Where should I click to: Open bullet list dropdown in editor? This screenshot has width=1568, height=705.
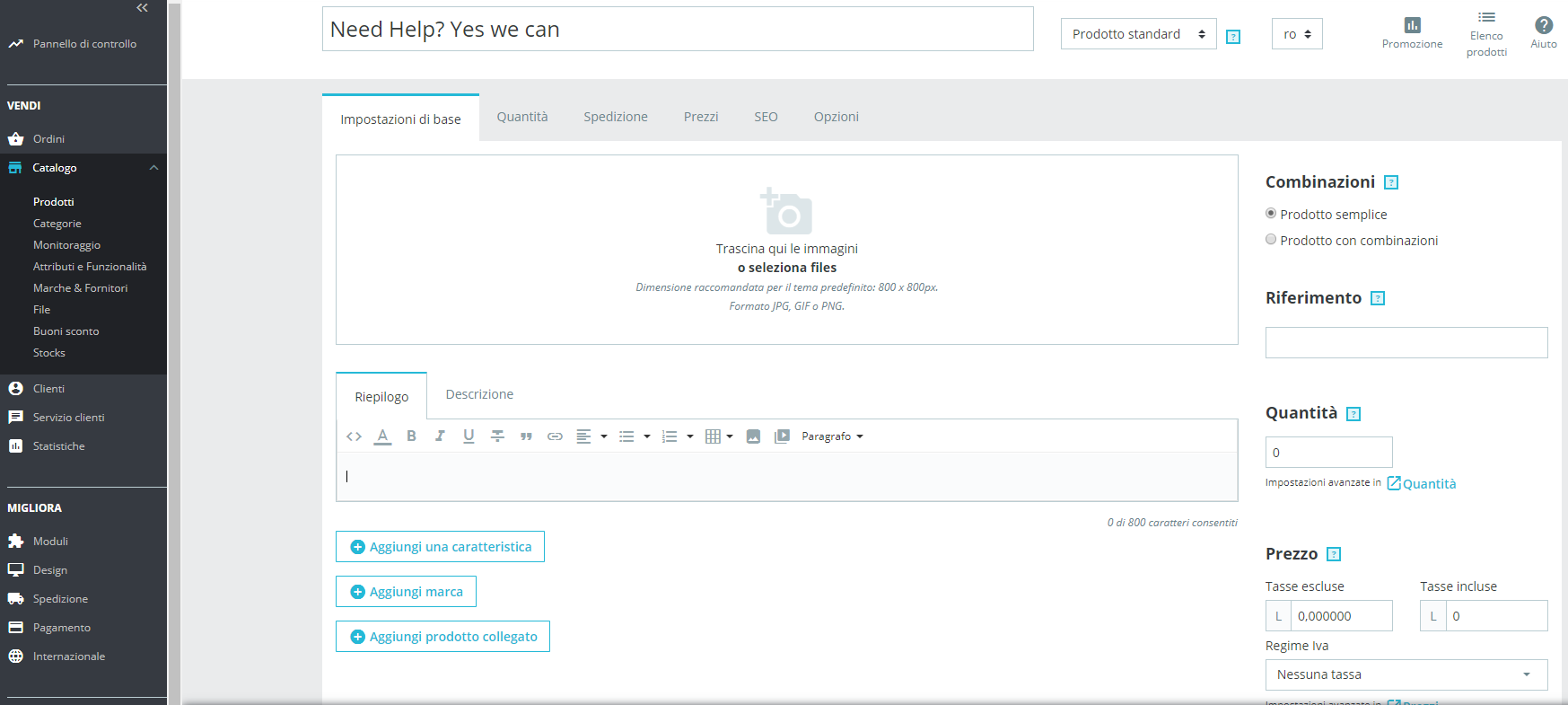[x=635, y=436]
